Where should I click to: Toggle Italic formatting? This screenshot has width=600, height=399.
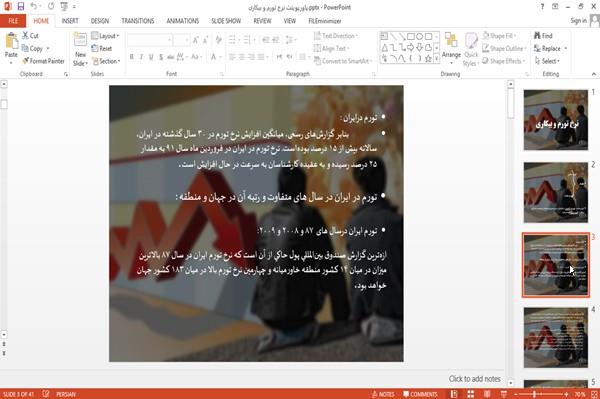point(141,57)
